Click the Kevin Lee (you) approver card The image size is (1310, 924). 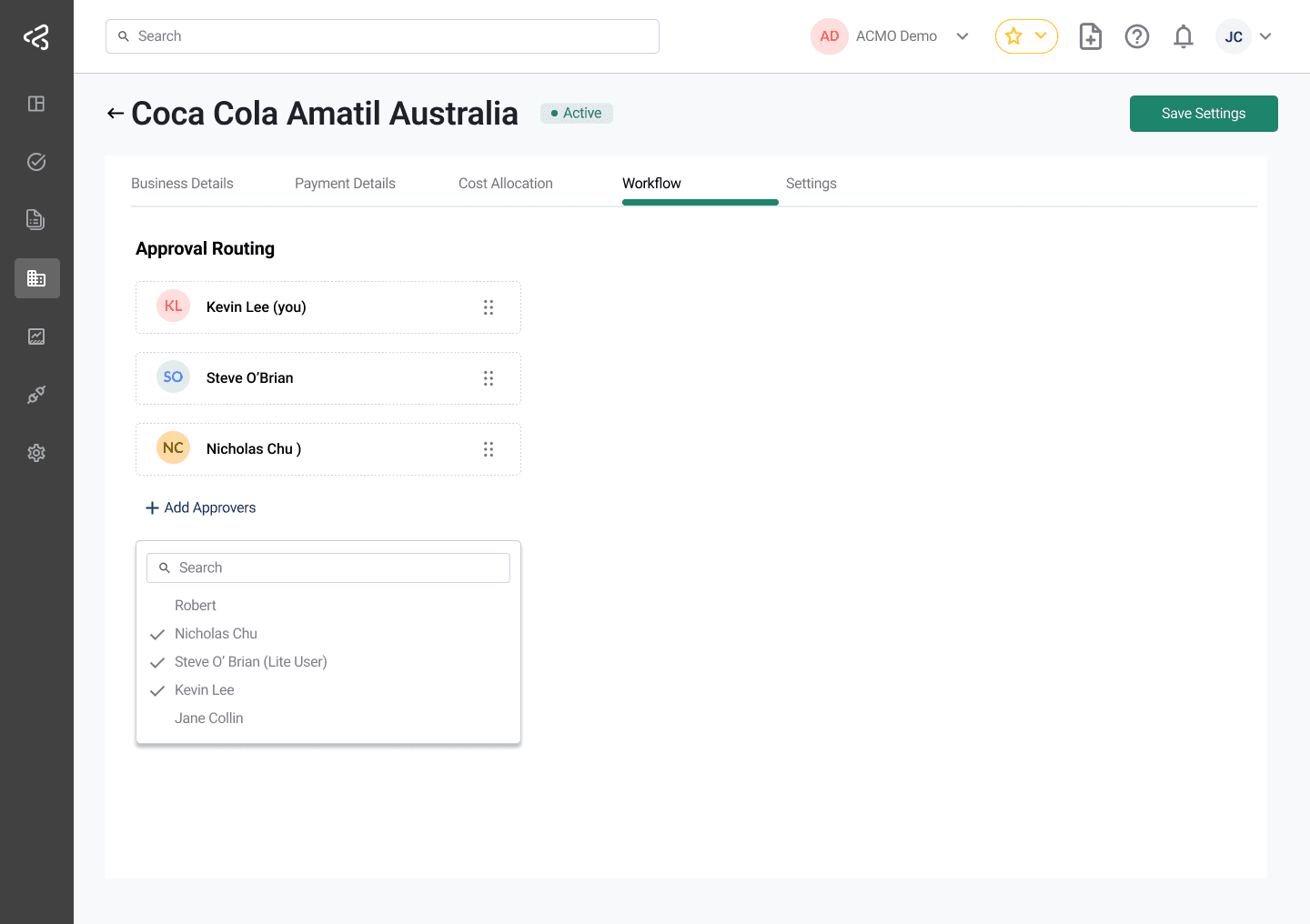[328, 307]
